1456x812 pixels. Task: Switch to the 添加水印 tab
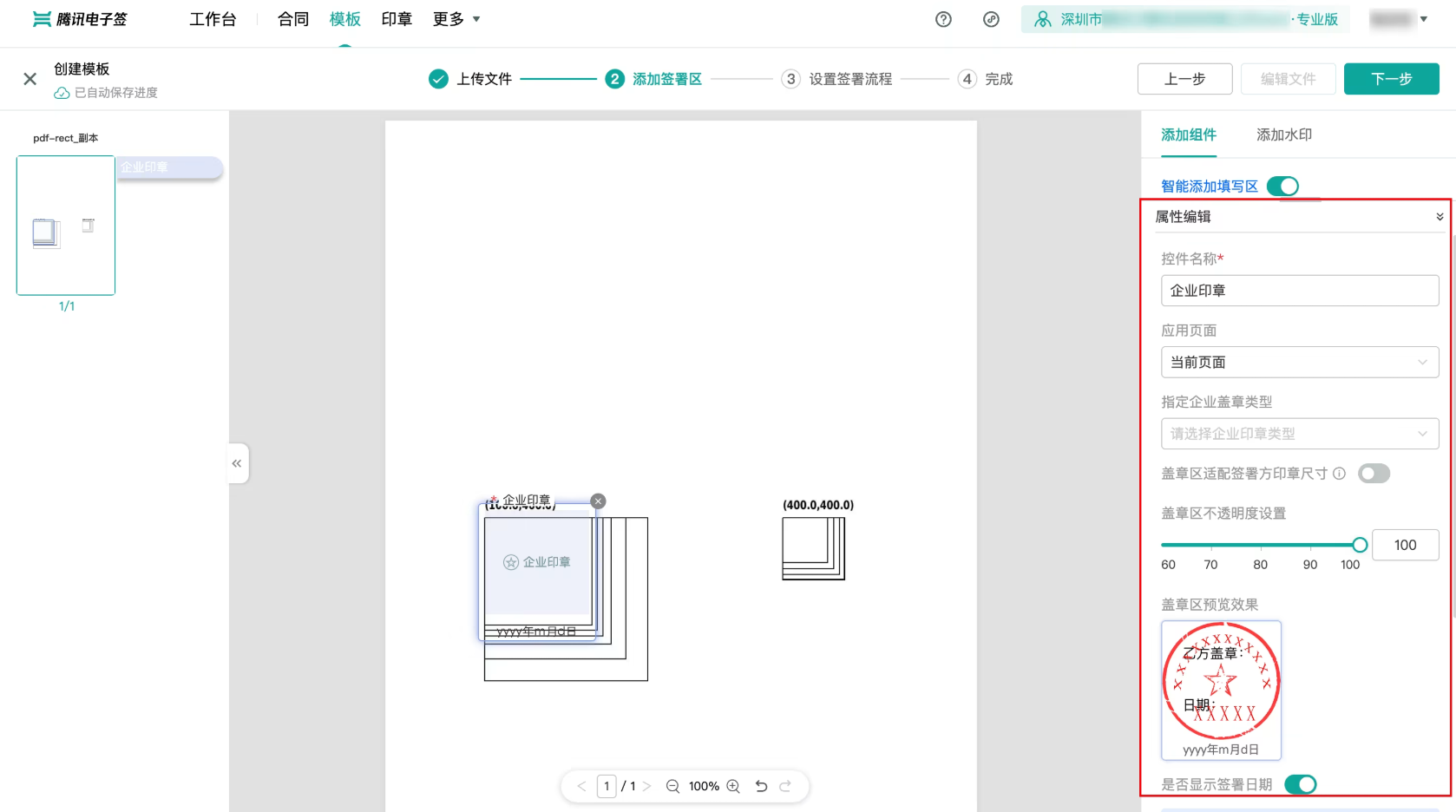pyautogui.click(x=1283, y=134)
